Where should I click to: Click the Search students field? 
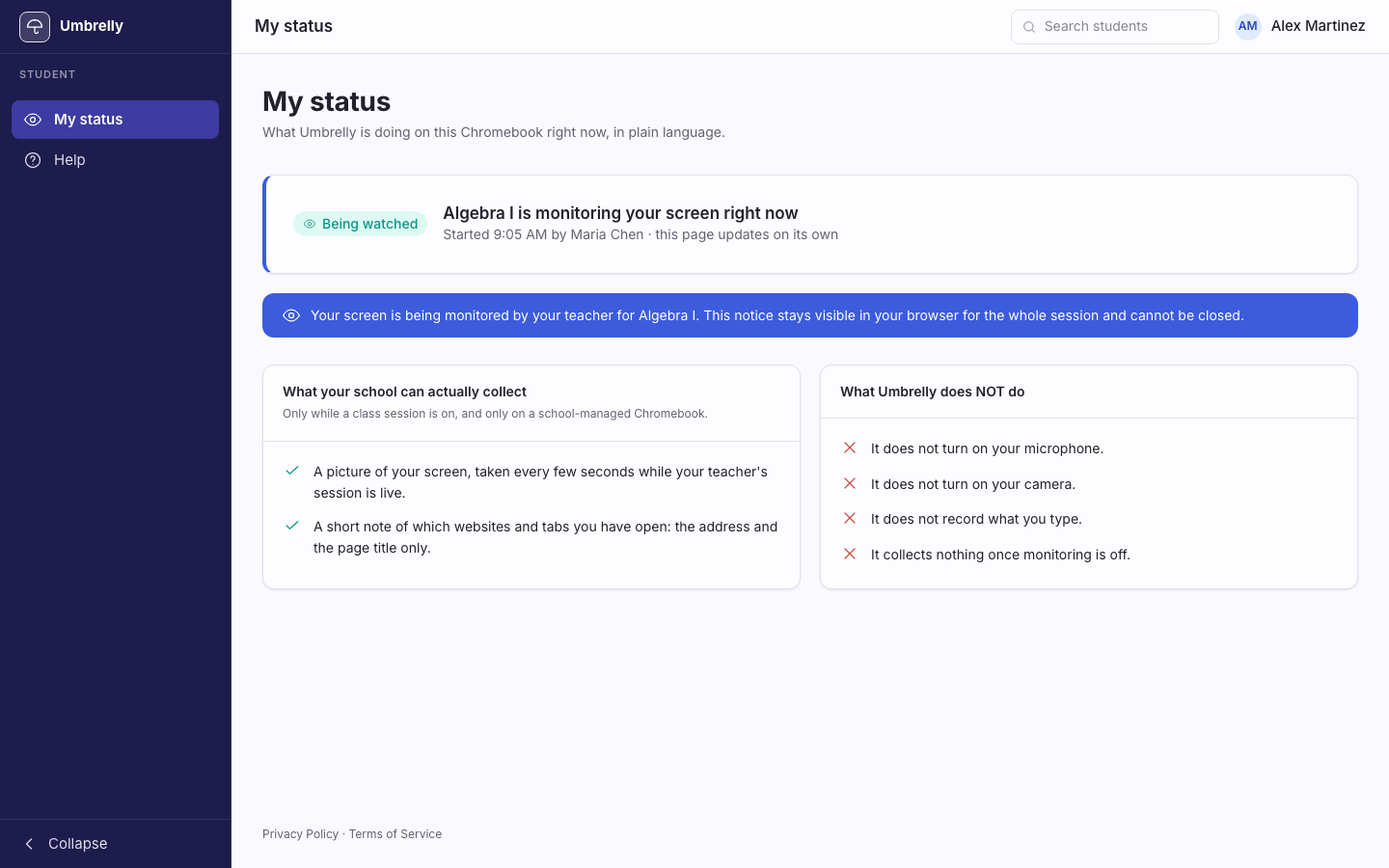tap(1114, 27)
